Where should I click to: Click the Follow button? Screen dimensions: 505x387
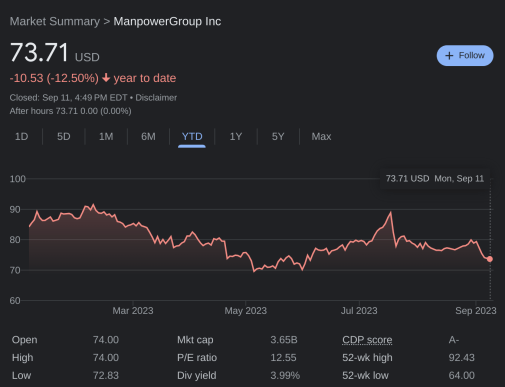[x=465, y=55]
